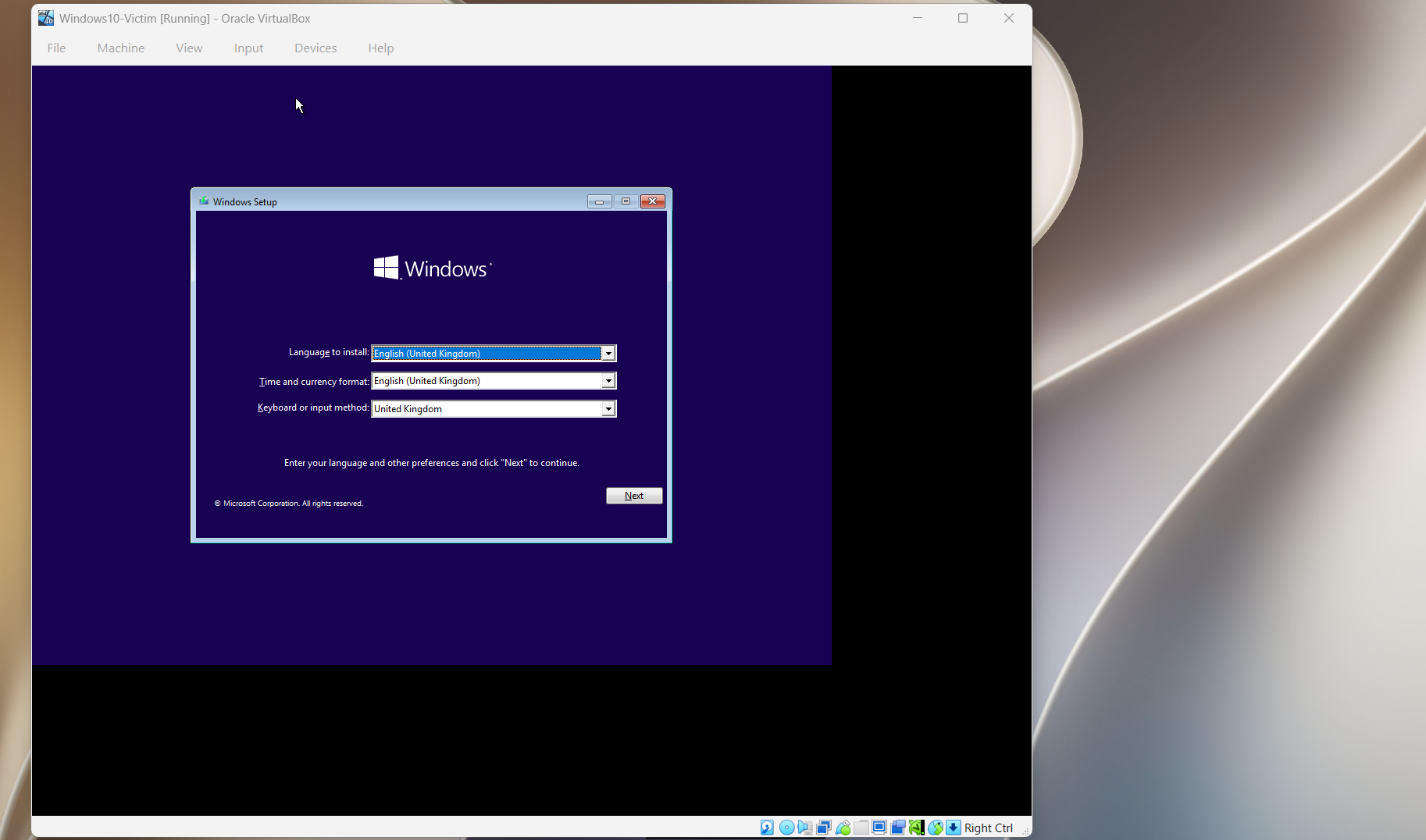Open the Machine menu

[121, 48]
